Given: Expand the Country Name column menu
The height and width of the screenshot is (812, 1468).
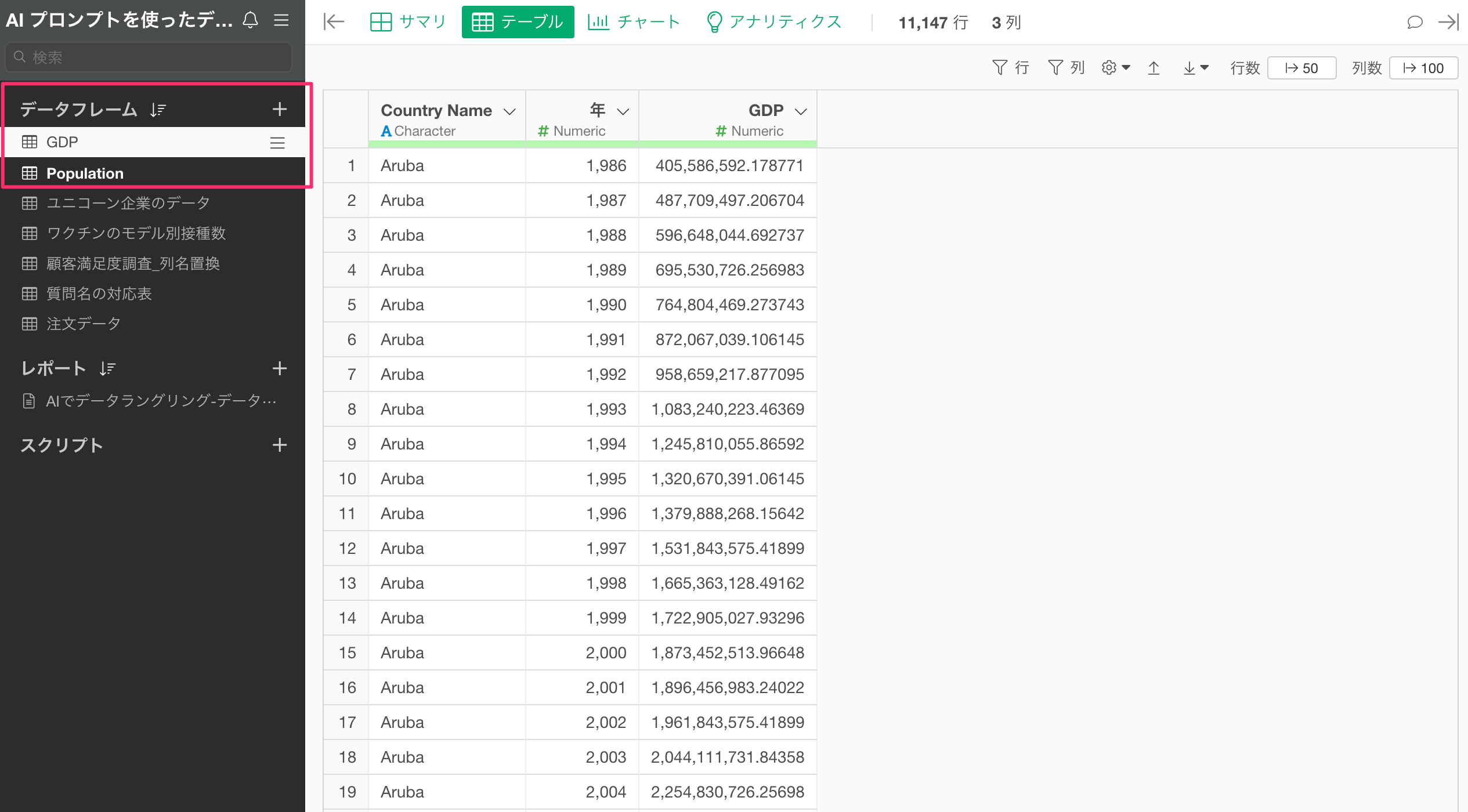Looking at the screenshot, I should click(x=509, y=111).
